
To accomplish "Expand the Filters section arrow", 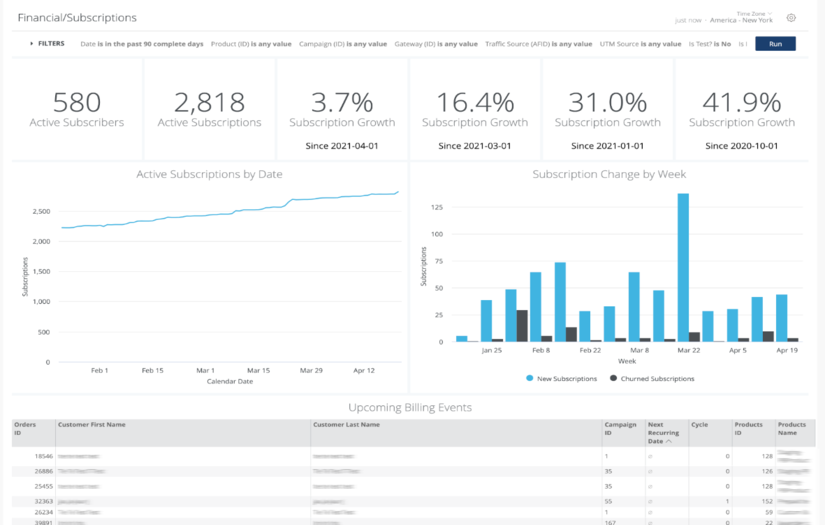I will pyautogui.click(x=32, y=44).
